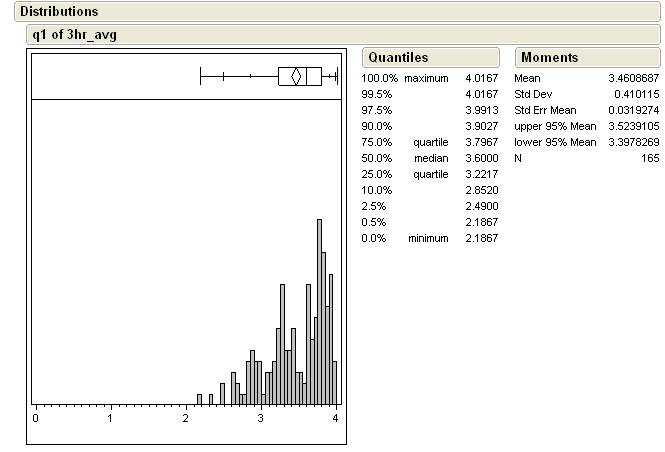Screen dimensions: 665x452
Task: Click the Std Dev value 0.410115
Action: coord(637,94)
